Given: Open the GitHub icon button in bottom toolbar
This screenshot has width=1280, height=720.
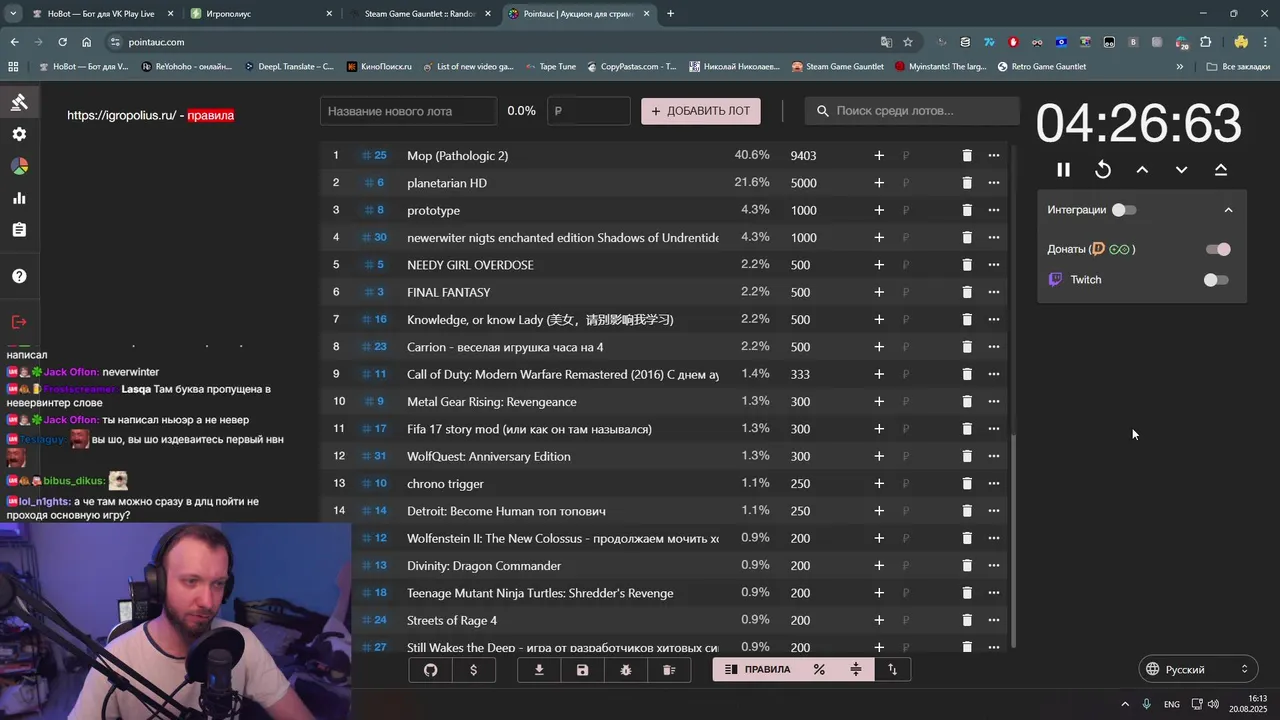Looking at the screenshot, I should point(431,670).
